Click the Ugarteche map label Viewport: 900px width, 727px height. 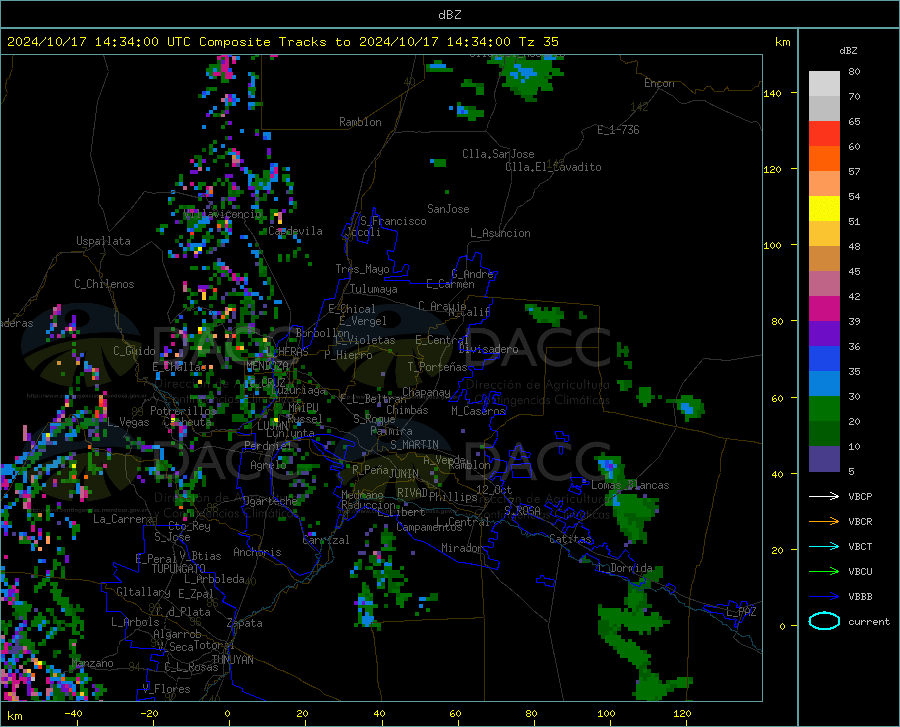[270, 501]
